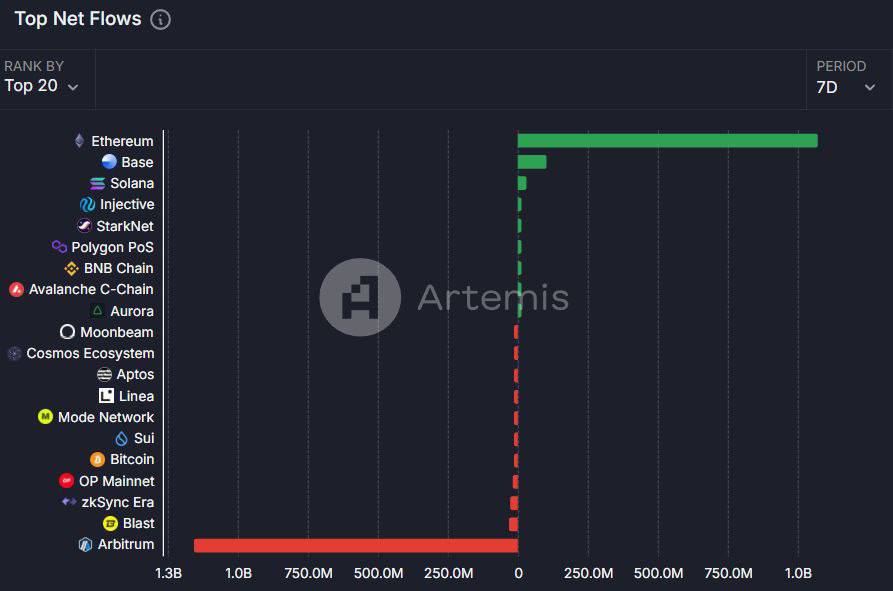Click the Moonbeam ring icon
Viewport: 893px width, 591px height.
(x=67, y=332)
